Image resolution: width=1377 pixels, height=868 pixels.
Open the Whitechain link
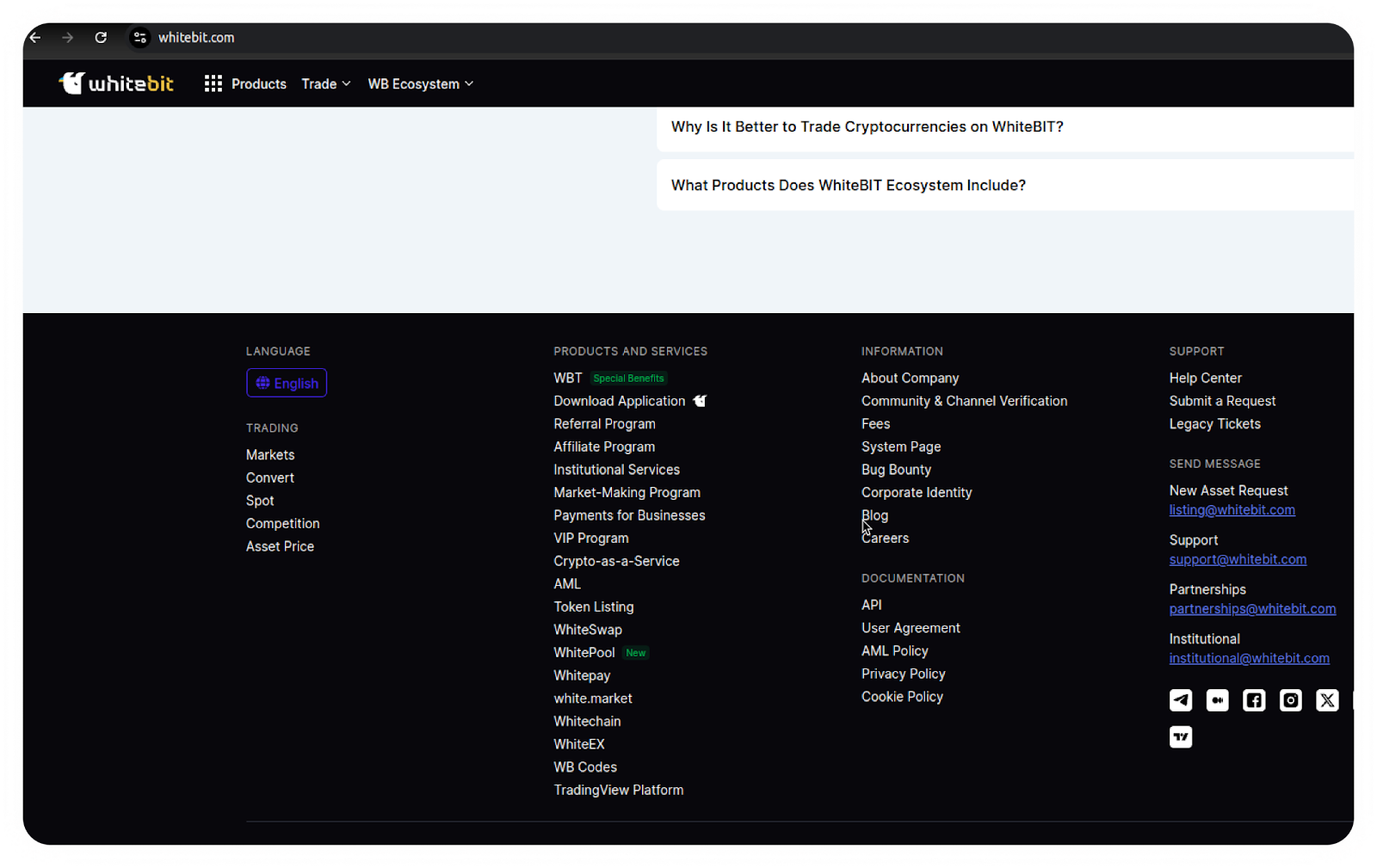[587, 721]
